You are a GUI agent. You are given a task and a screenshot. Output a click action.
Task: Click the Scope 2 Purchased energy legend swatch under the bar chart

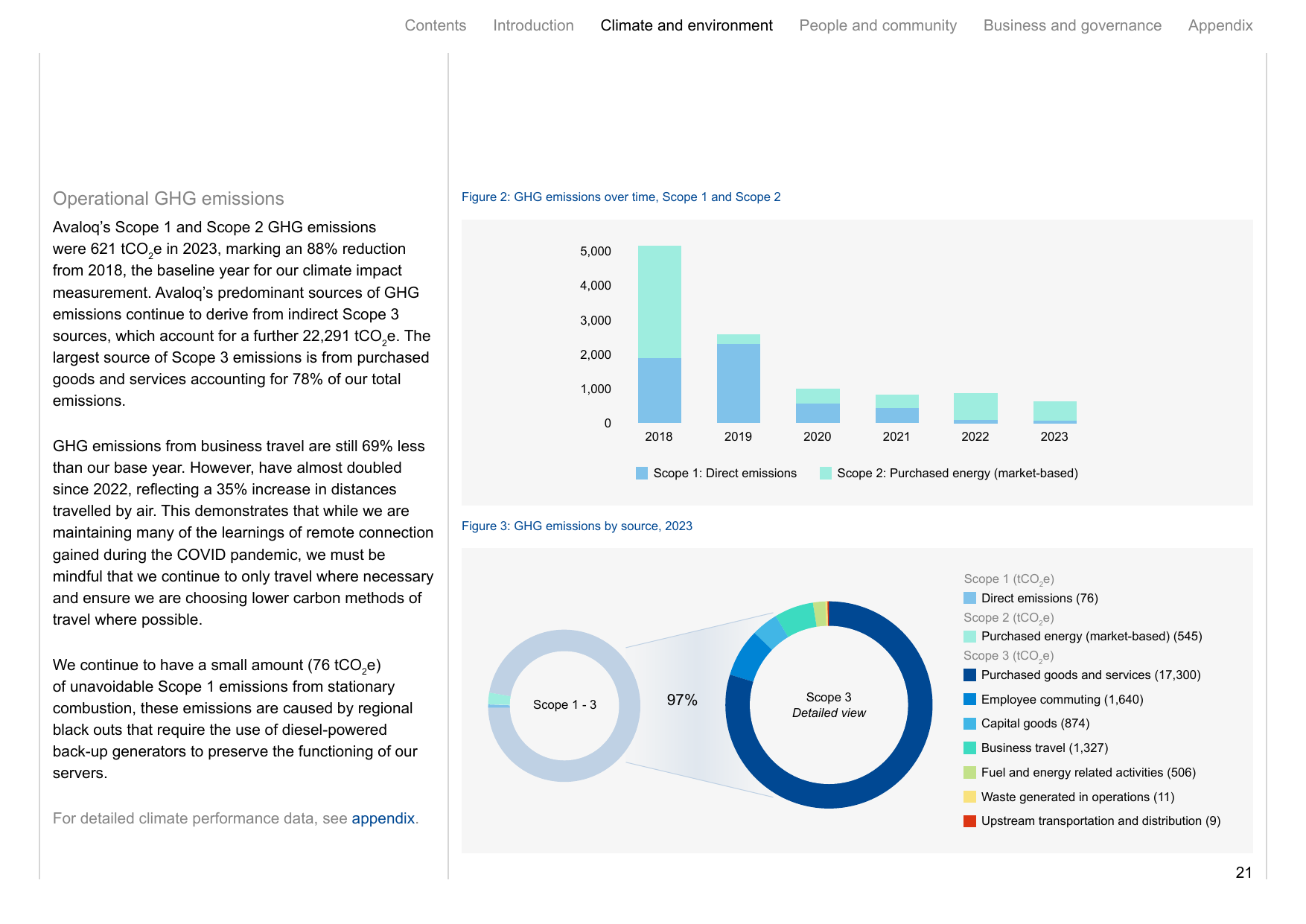click(x=826, y=473)
